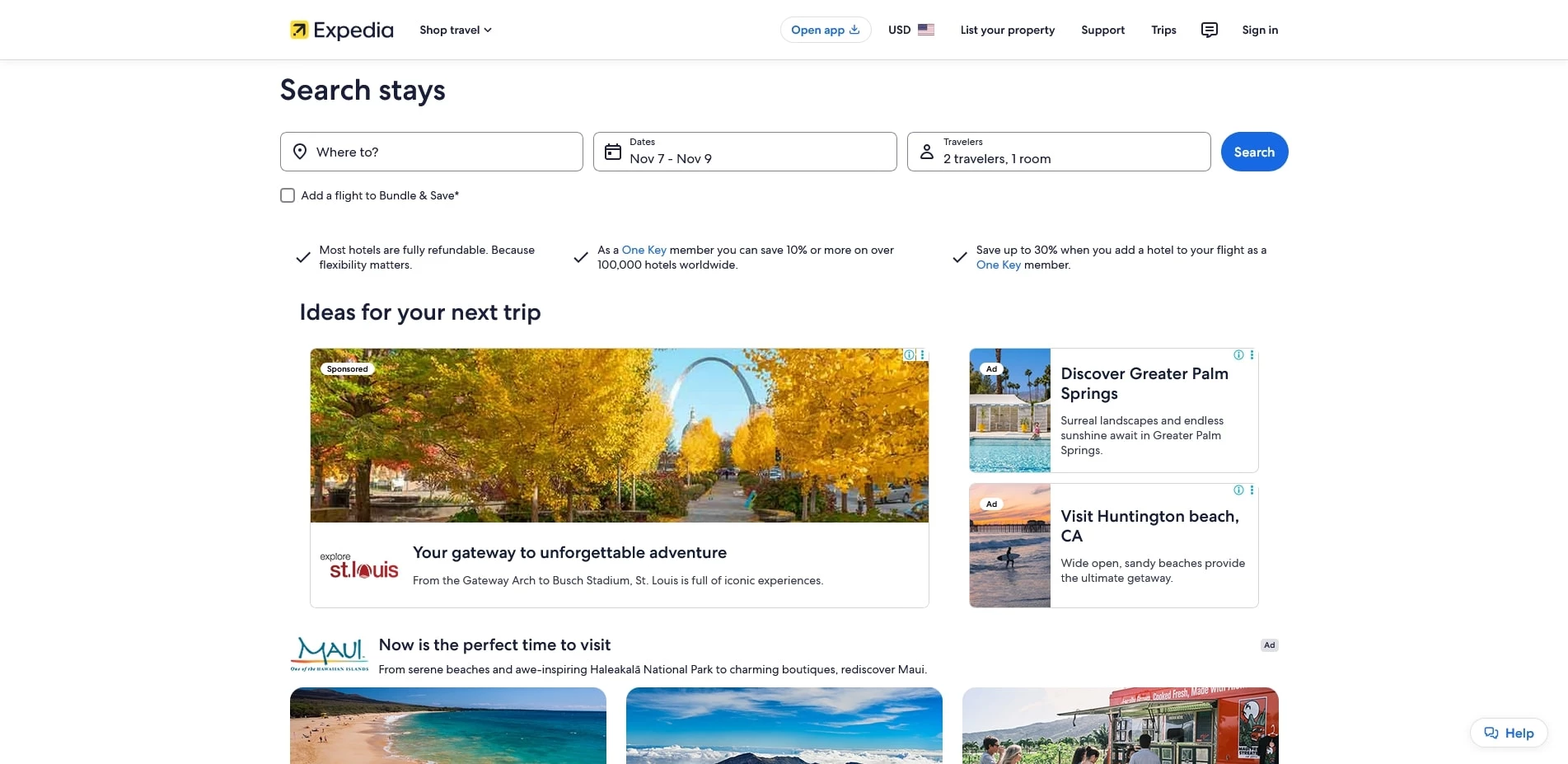Expand the Shop travel dropdown

pyautogui.click(x=455, y=30)
